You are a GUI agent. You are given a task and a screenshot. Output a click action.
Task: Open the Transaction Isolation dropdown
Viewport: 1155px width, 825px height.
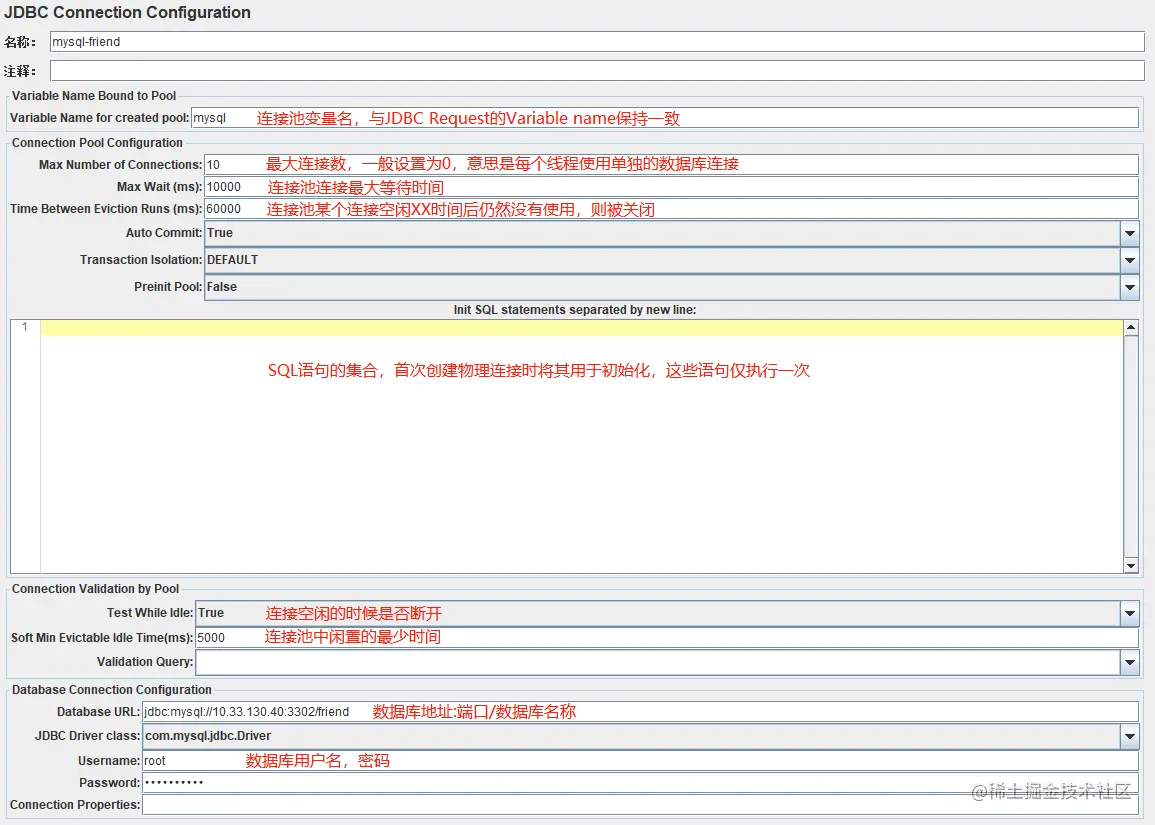pyautogui.click(x=1130, y=260)
